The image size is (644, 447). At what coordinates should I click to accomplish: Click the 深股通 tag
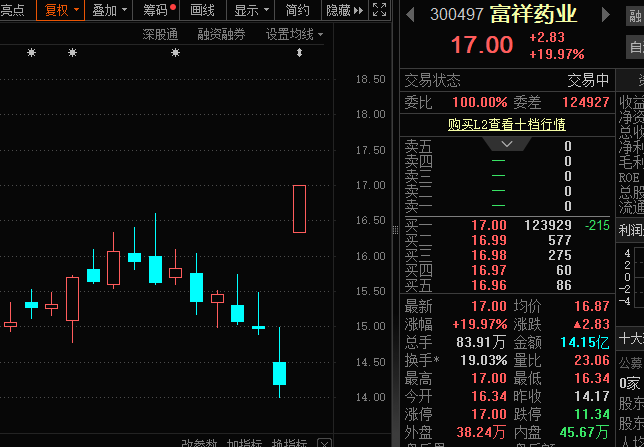pyautogui.click(x=160, y=34)
